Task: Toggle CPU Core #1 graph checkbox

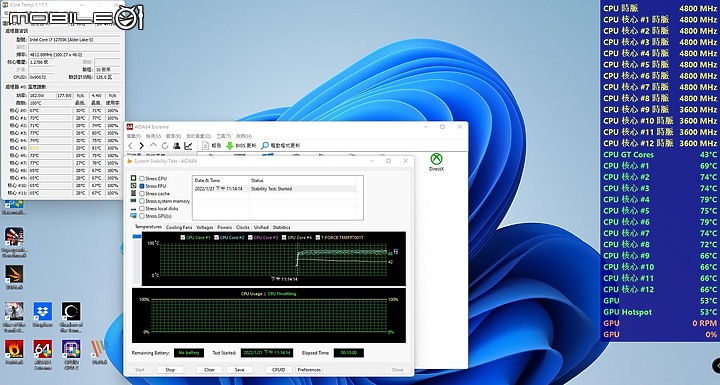Action: coord(183,238)
